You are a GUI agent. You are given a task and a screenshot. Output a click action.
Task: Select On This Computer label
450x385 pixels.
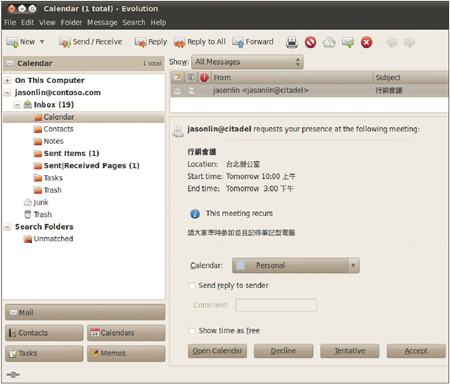point(50,80)
